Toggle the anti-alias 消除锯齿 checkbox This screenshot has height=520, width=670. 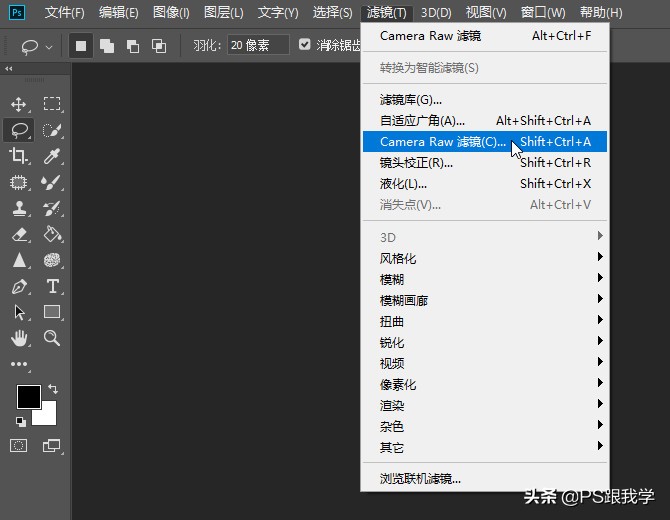(x=305, y=44)
